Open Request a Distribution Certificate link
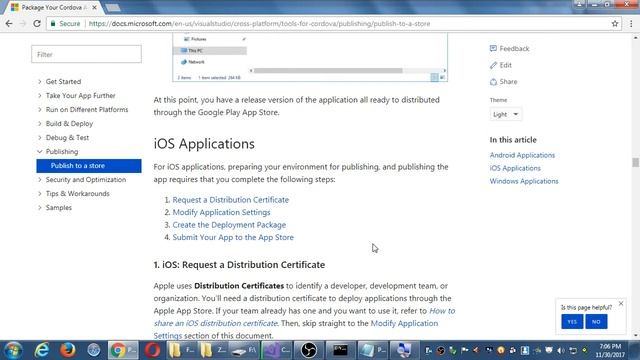Screen dimensions: 640x360 [231, 200]
